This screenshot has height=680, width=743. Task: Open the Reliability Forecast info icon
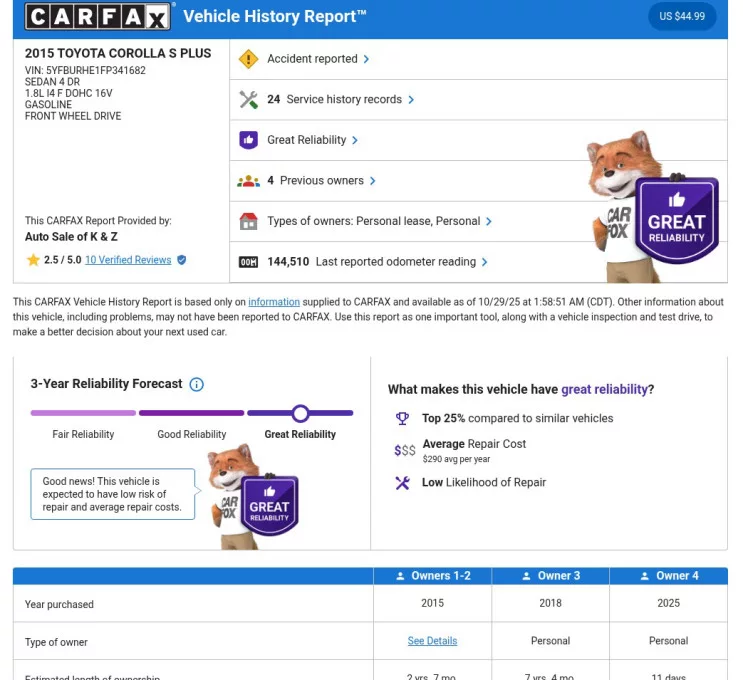click(197, 384)
